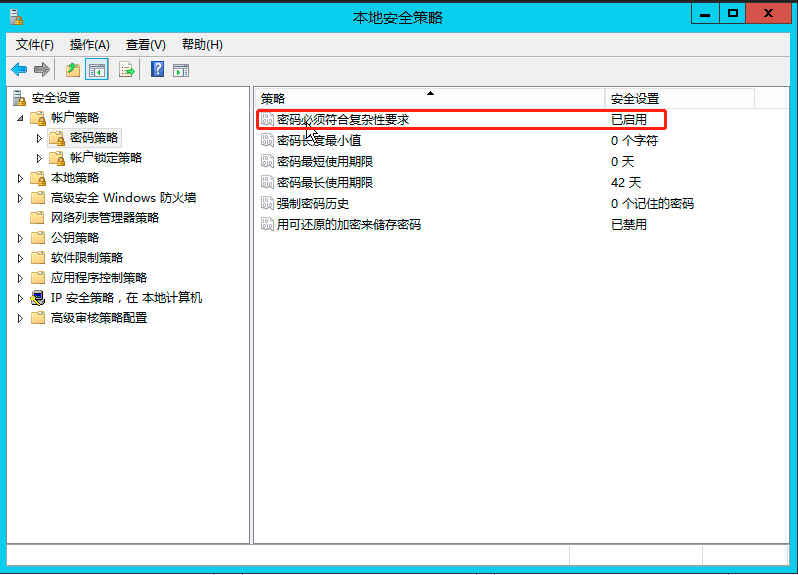Click the 本地策略 folder icon
The width and height of the screenshot is (798, 575).
click(38, 178)
